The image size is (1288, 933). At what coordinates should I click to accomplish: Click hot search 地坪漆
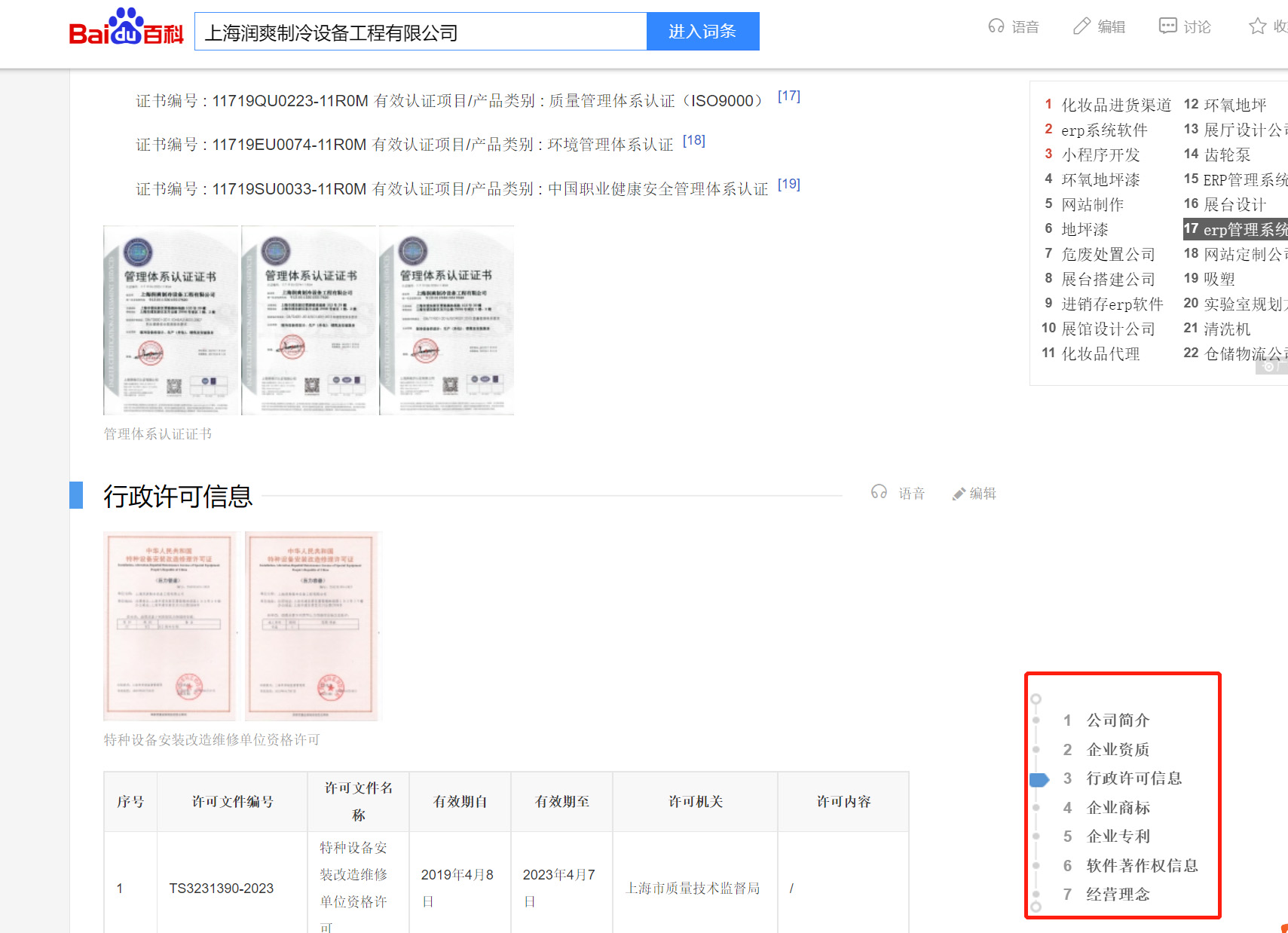1085,229
